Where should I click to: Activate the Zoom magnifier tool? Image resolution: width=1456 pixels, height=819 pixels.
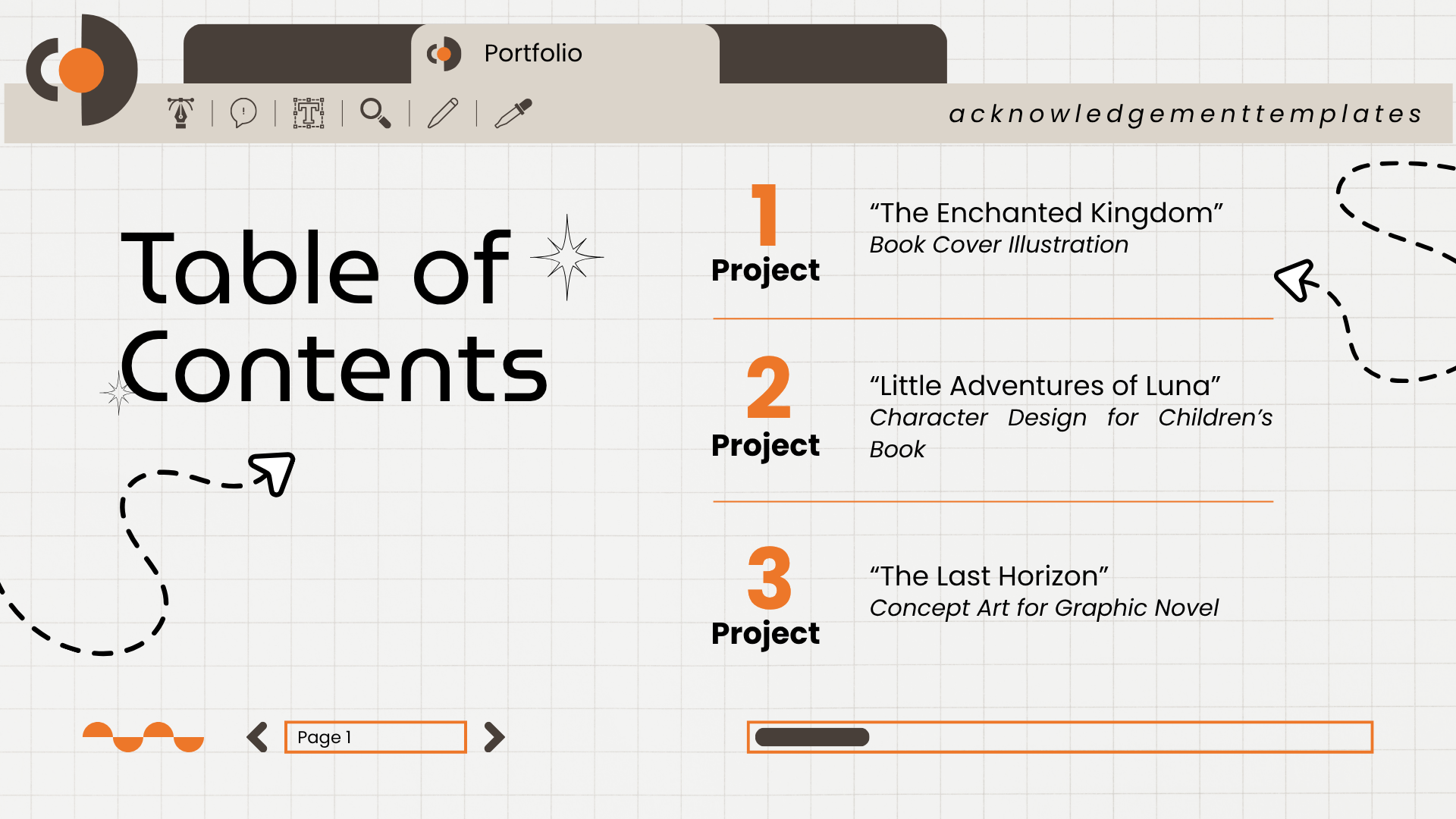click(376, 113)
